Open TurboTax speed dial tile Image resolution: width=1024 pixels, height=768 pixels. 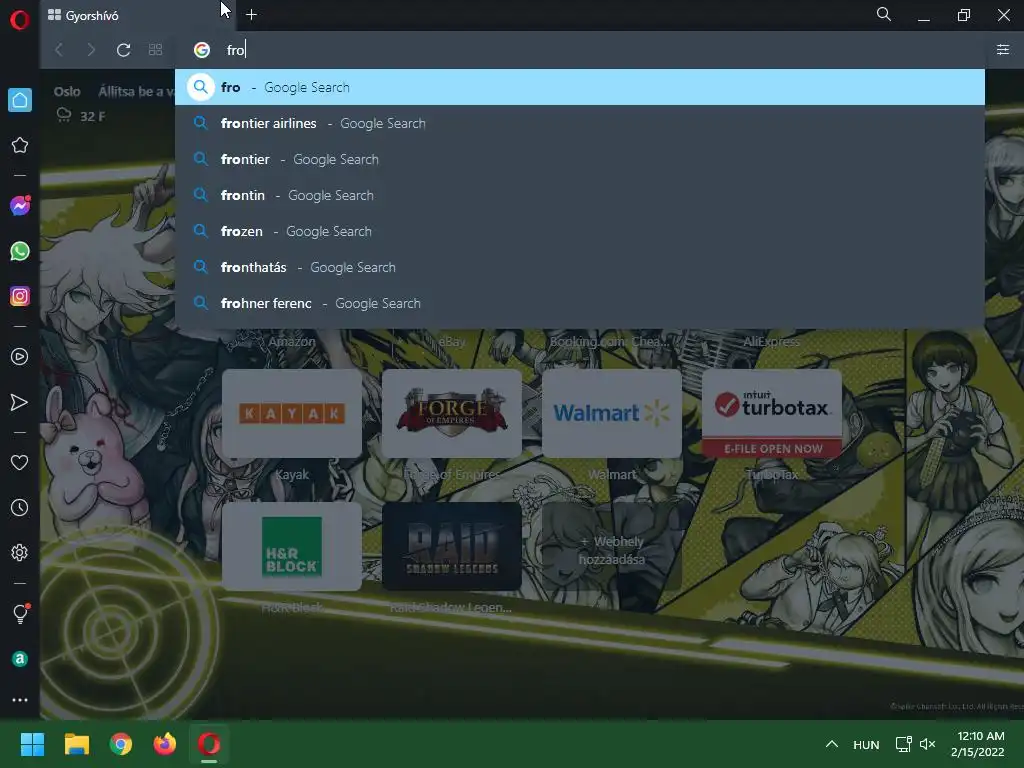(x=772, y=413)
